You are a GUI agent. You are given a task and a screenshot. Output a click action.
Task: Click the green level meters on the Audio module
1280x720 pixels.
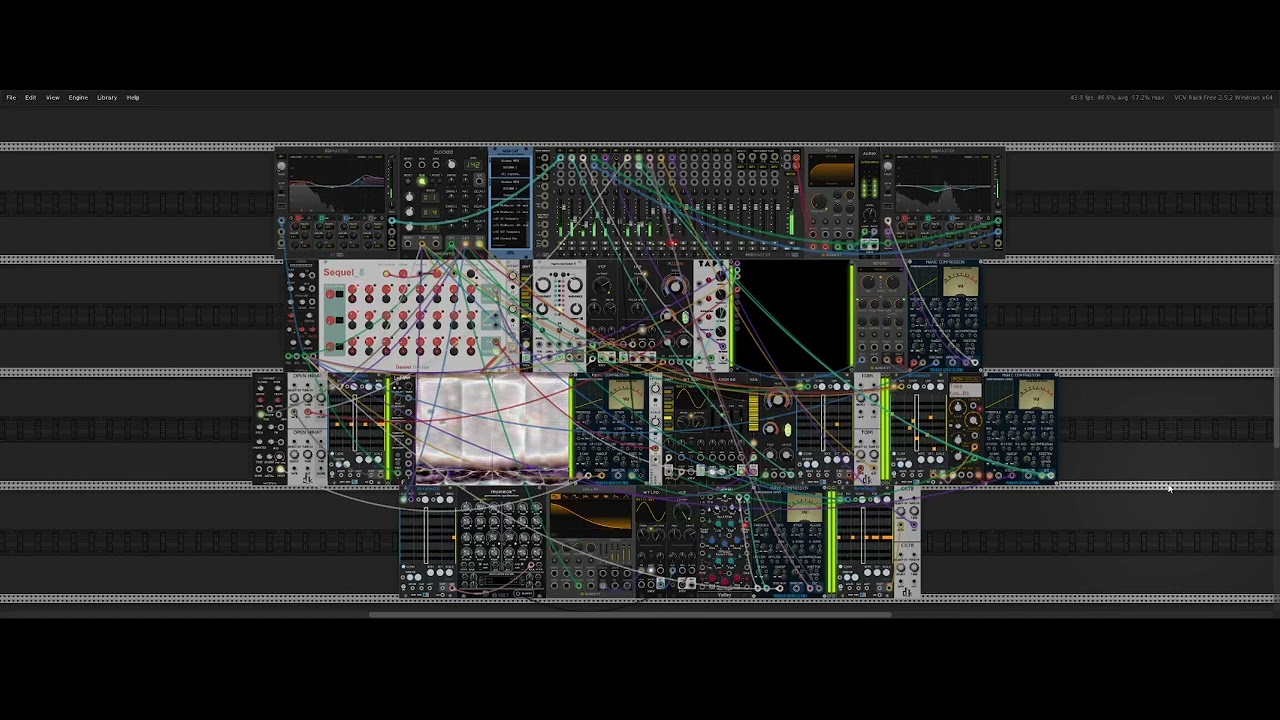point(869,187)
